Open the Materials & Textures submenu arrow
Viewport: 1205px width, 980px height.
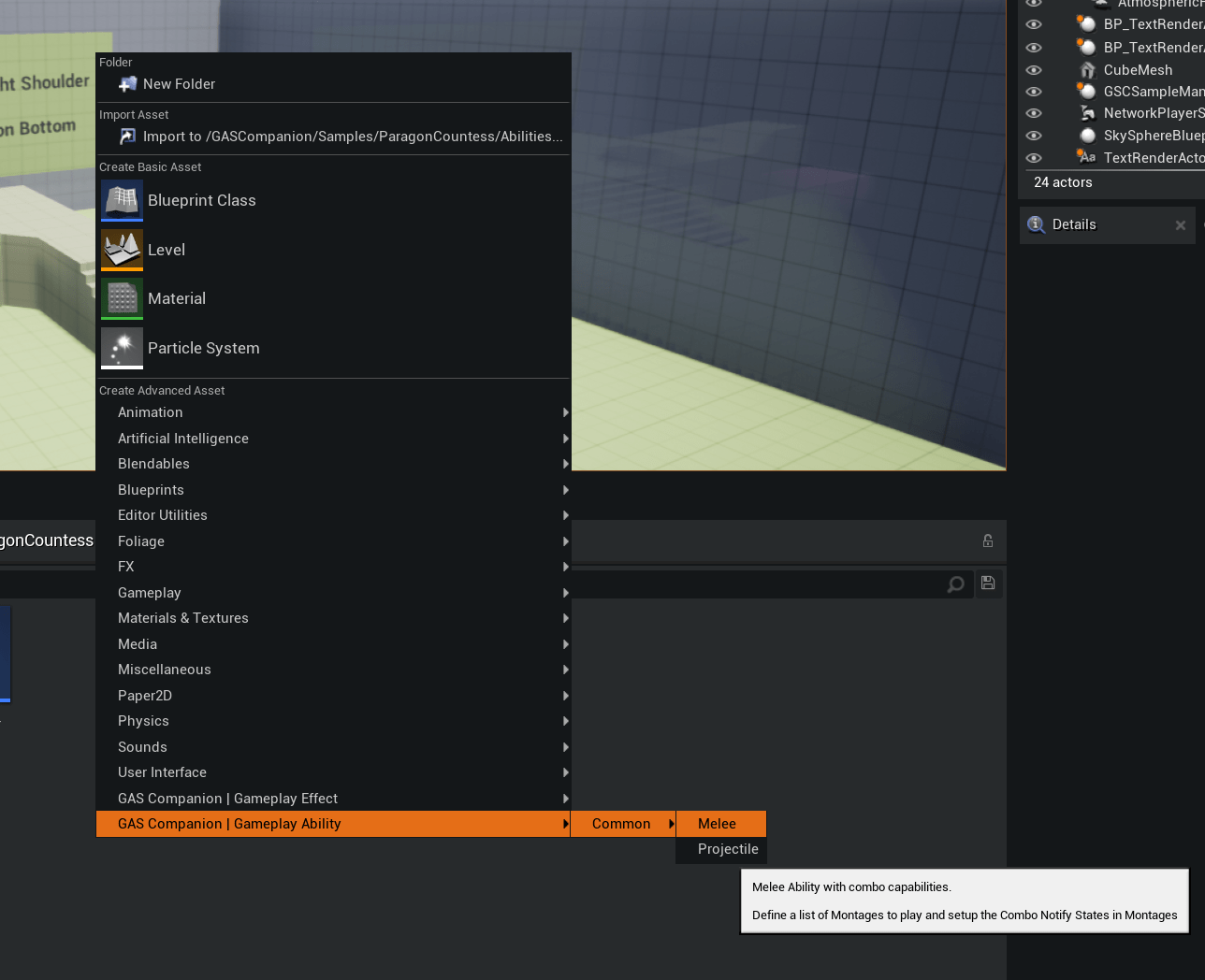pyautogui.click(x=565, y=618)
